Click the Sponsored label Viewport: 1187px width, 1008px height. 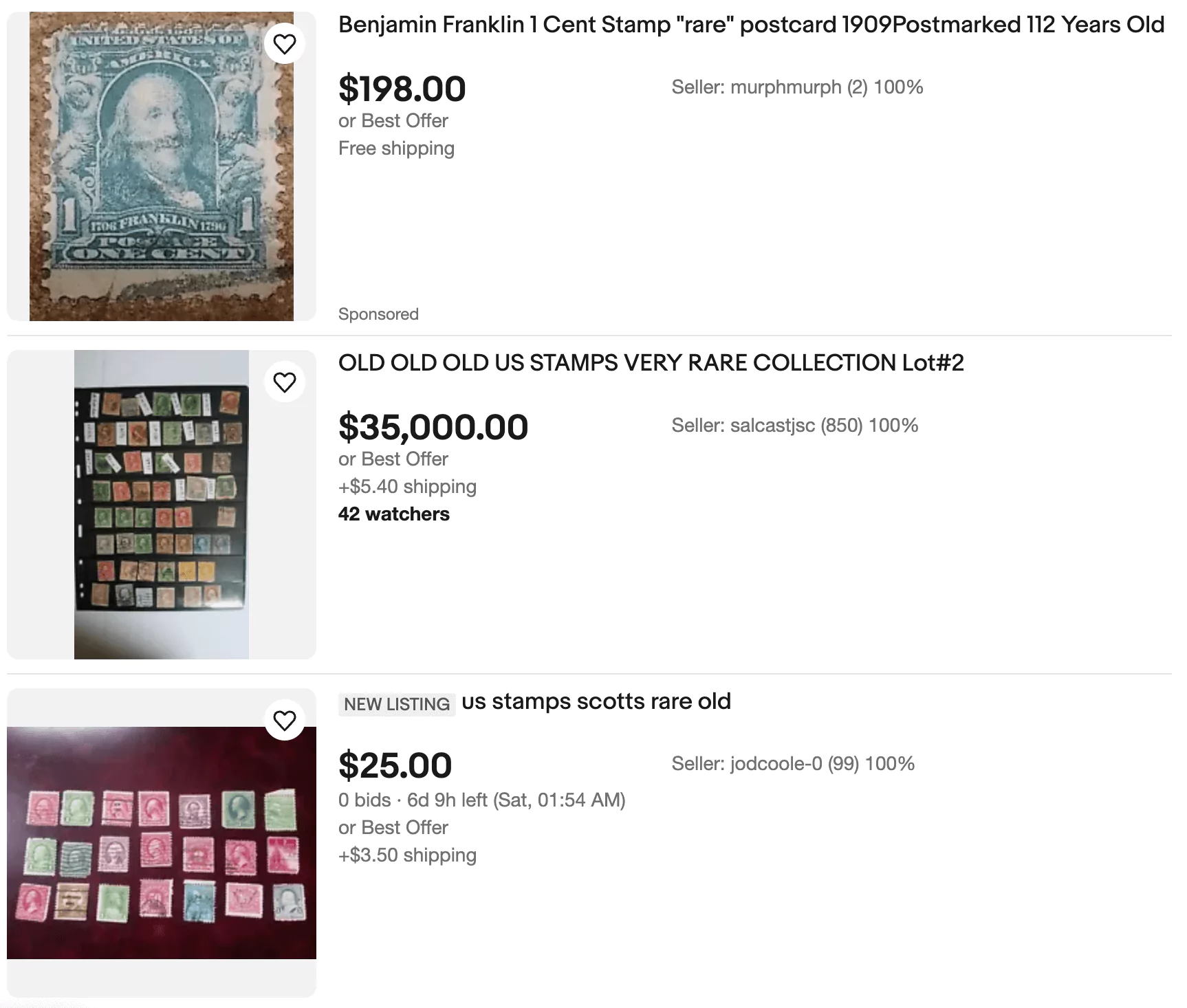tap(378, 314)
